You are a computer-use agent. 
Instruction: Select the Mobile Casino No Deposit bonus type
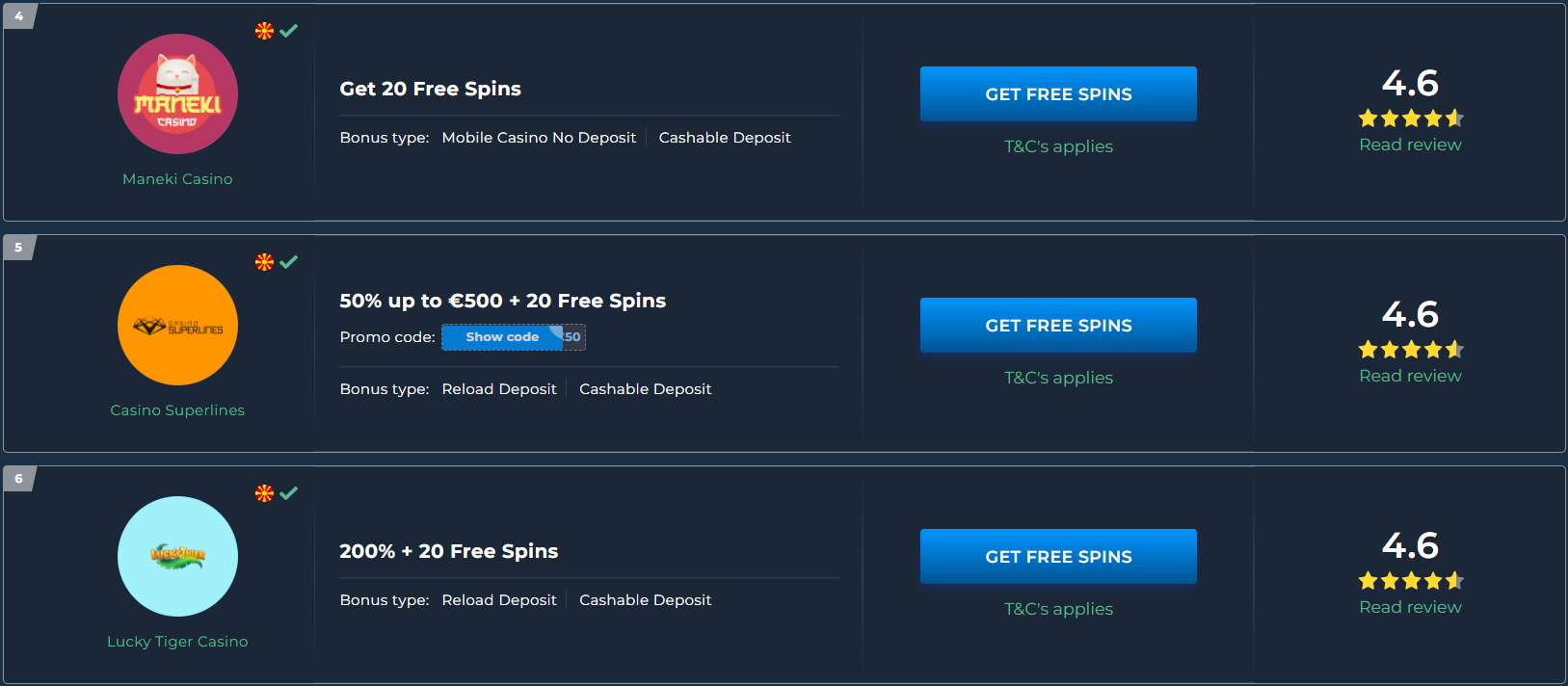tap(539, 138)
